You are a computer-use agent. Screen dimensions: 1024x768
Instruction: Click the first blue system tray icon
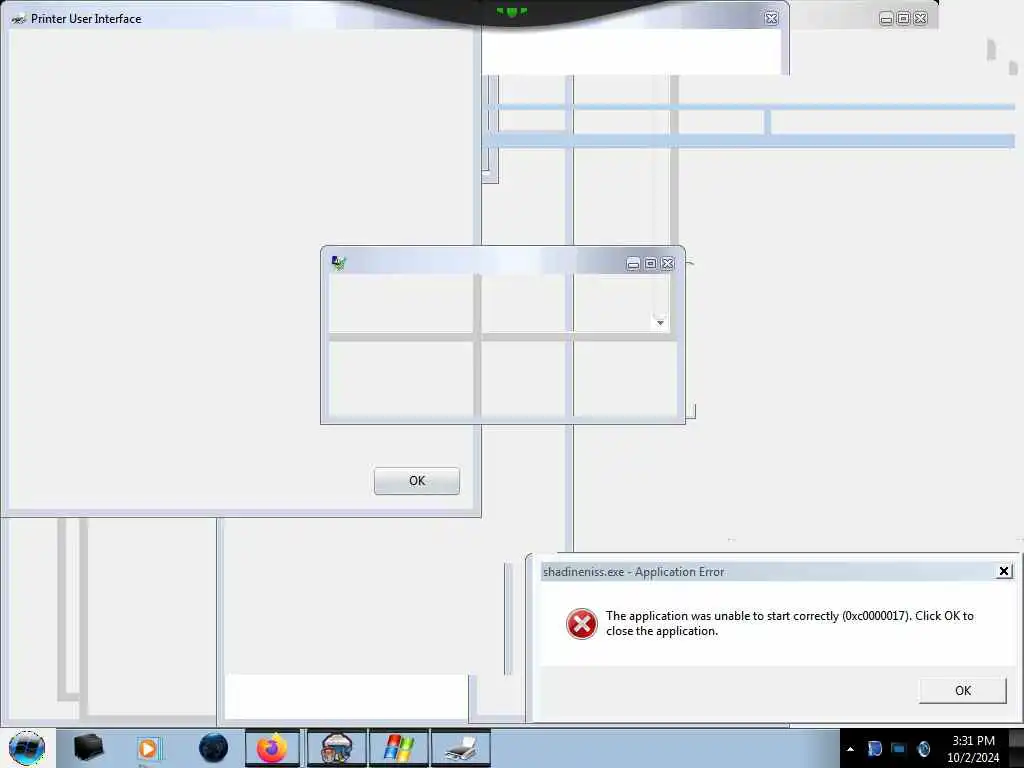coord(875,749)
